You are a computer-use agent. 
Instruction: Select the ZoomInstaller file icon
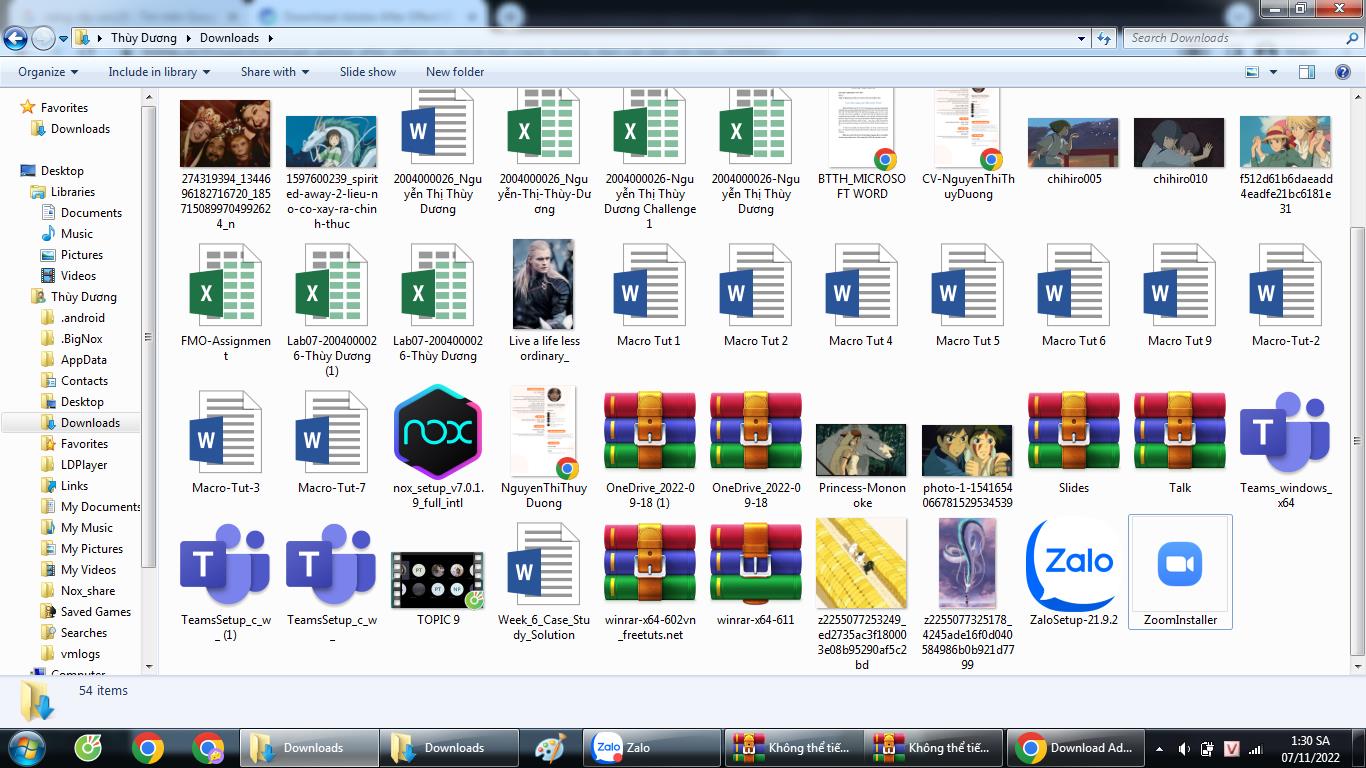[x=1180, y=566]
